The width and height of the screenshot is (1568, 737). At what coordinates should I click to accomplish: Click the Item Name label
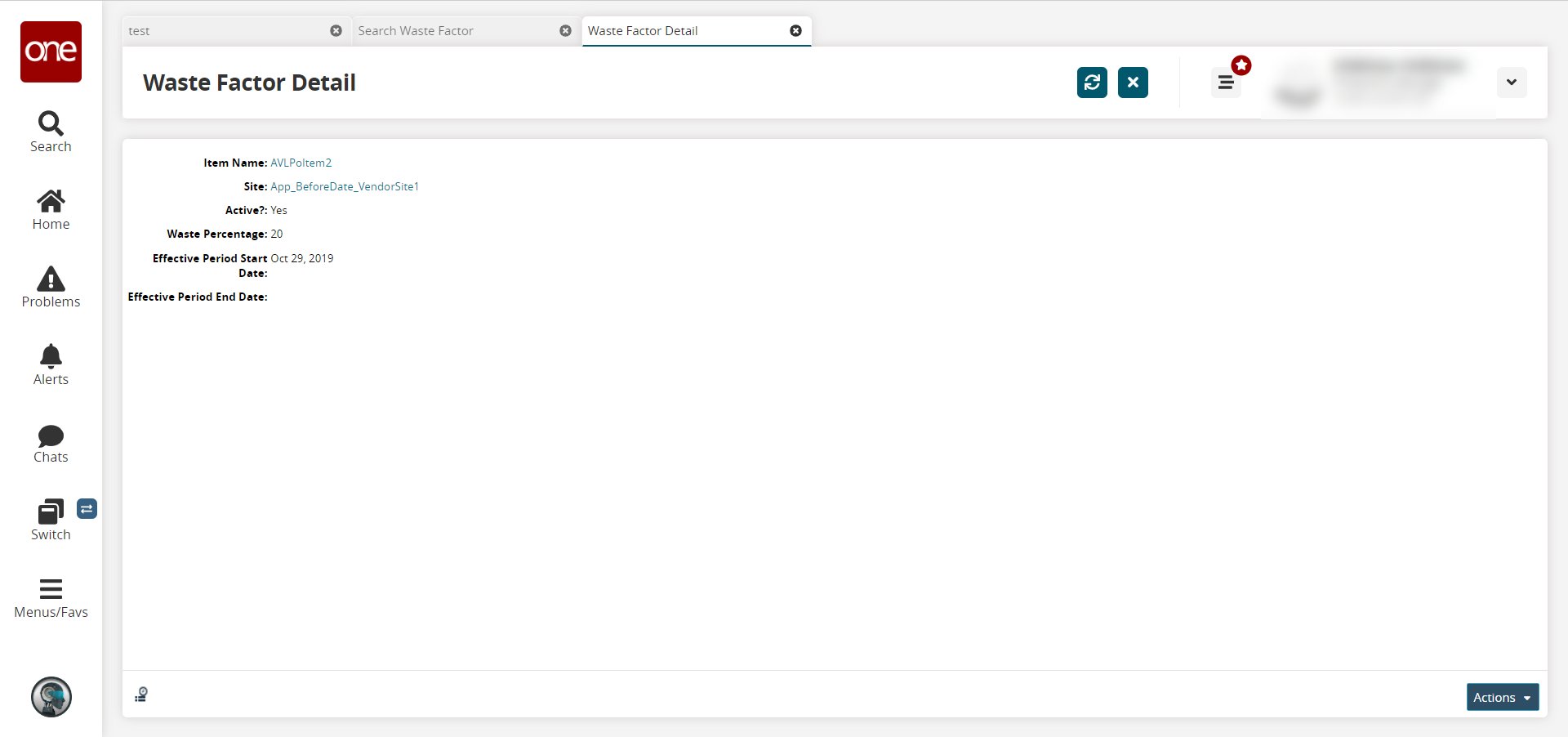235,163
